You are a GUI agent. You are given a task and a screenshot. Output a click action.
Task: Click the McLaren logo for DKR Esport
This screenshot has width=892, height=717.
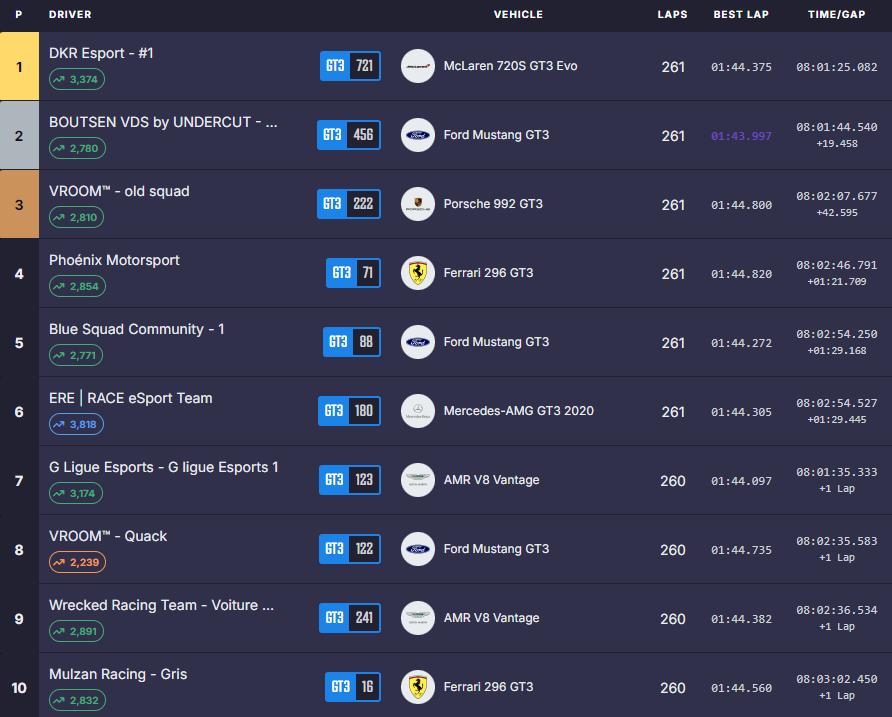pos(418,66)
